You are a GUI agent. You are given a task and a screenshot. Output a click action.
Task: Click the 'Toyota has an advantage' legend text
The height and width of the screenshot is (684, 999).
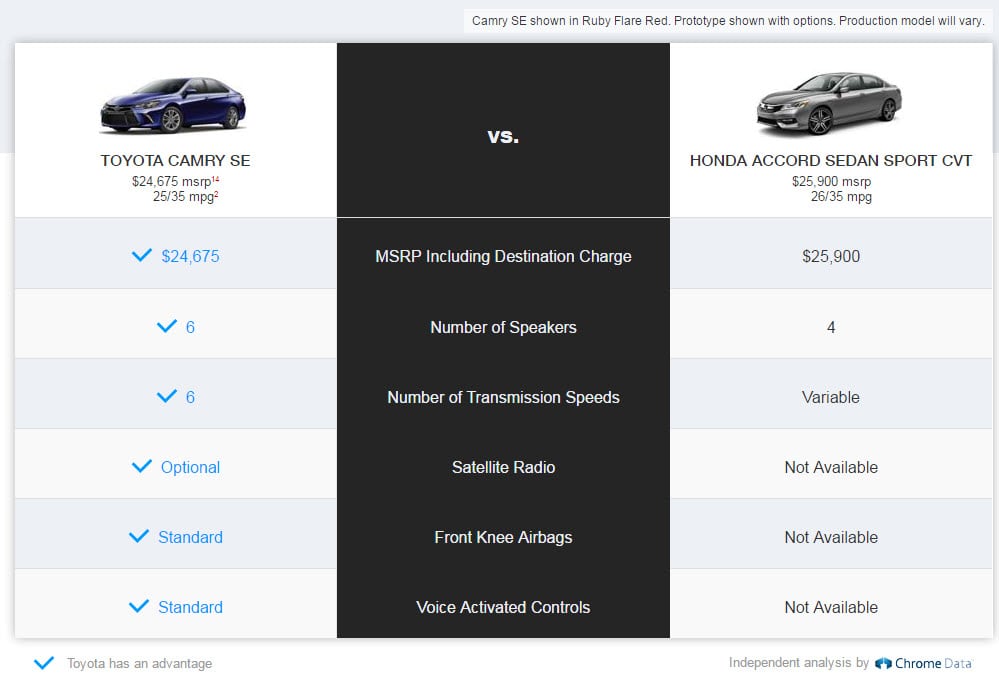click(140, 664)
